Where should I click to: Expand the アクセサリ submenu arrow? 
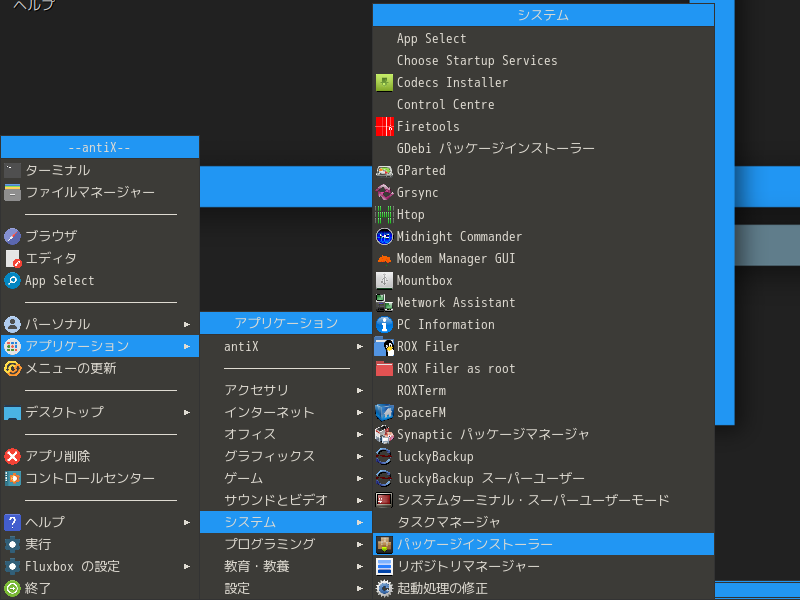point(360,390)
